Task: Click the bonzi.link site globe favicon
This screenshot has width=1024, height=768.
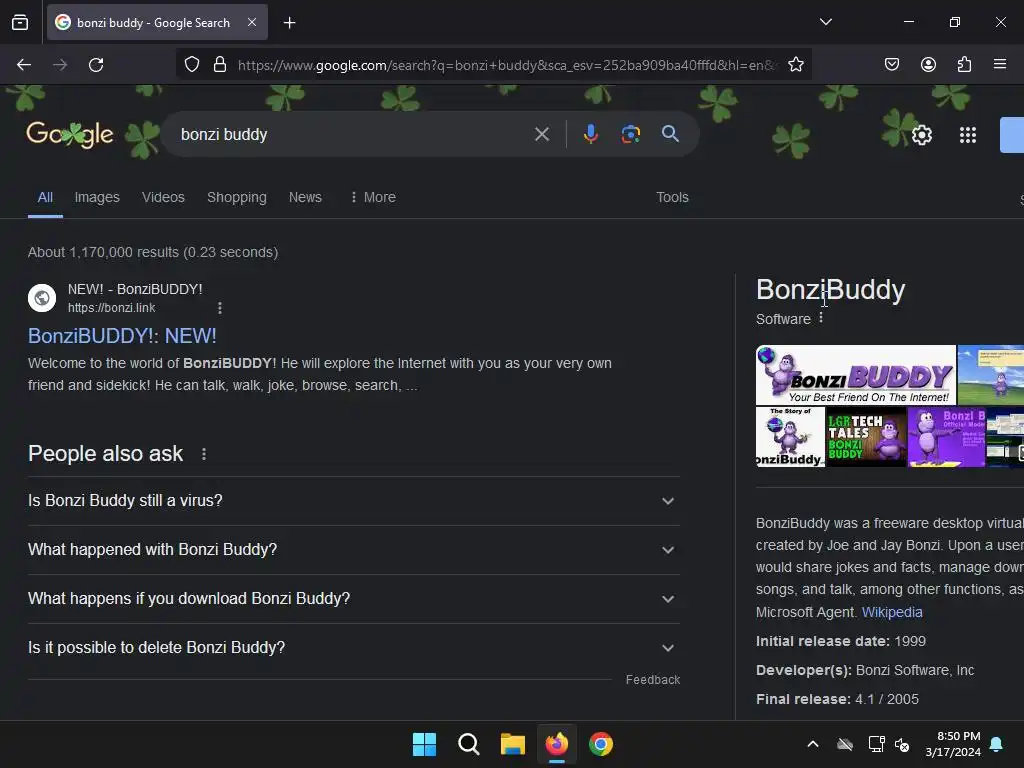Action: coord(42,298)
